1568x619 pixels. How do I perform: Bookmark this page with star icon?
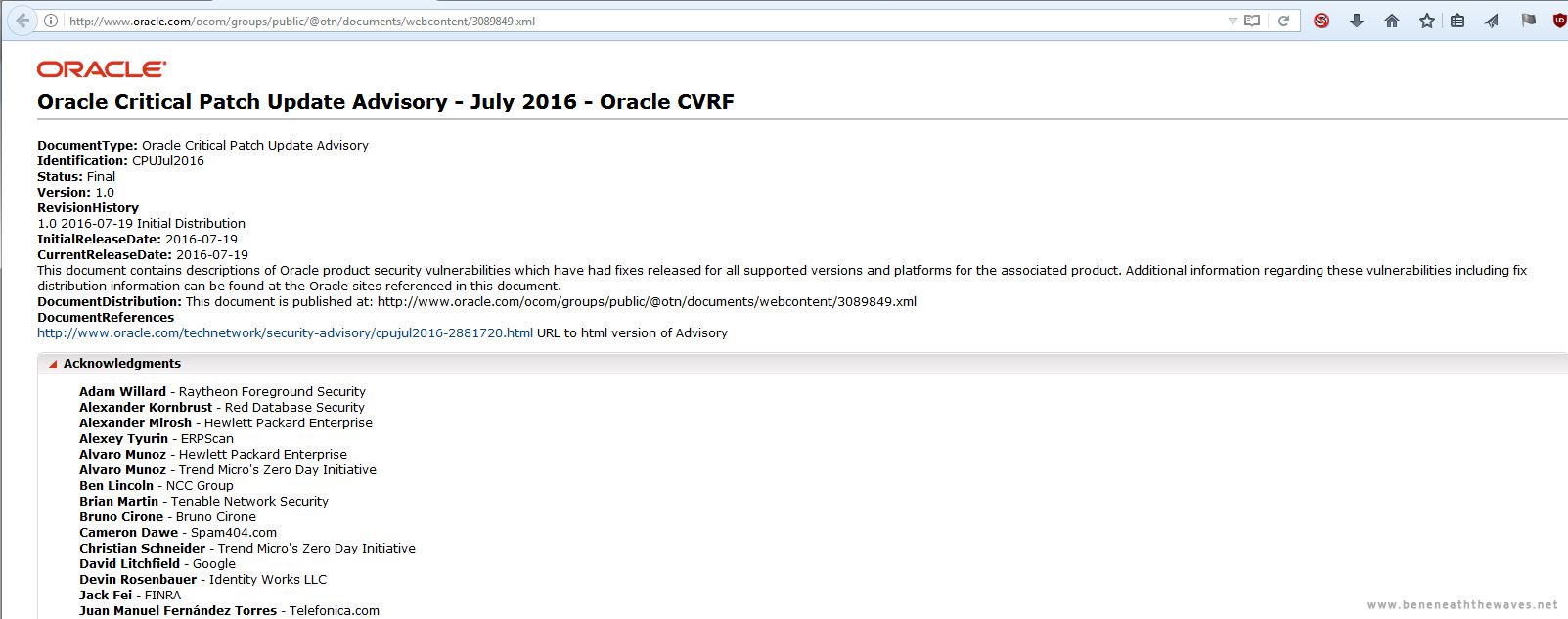[x=1427, y=21]
